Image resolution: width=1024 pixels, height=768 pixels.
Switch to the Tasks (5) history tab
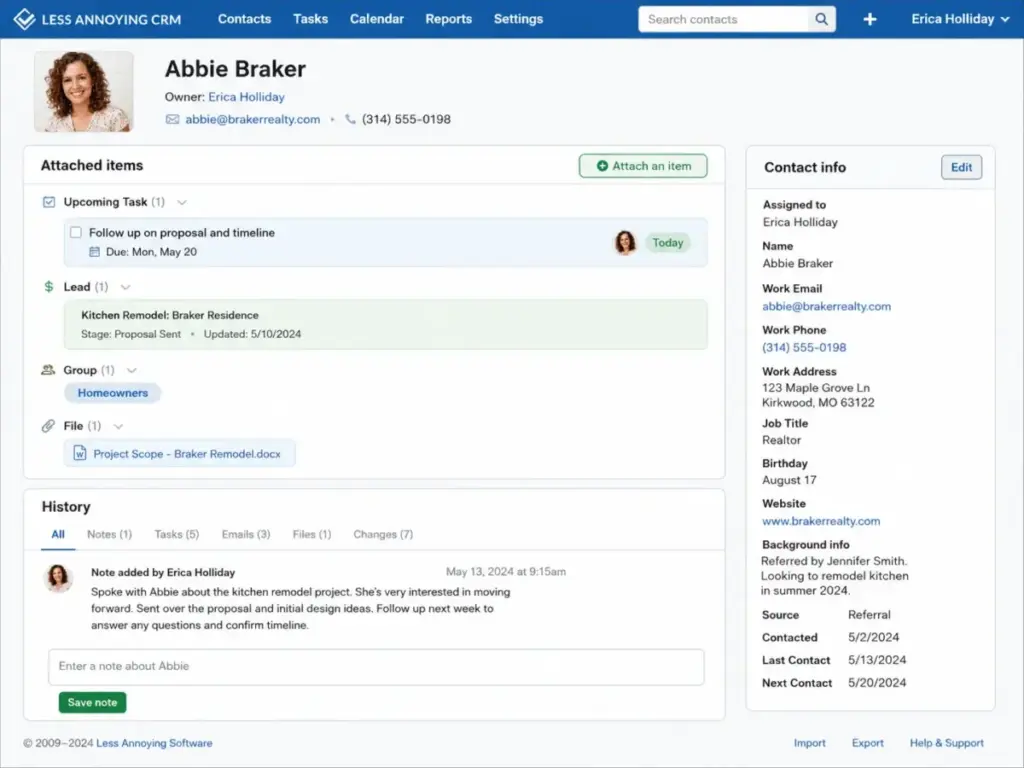(x=176, y=534)
